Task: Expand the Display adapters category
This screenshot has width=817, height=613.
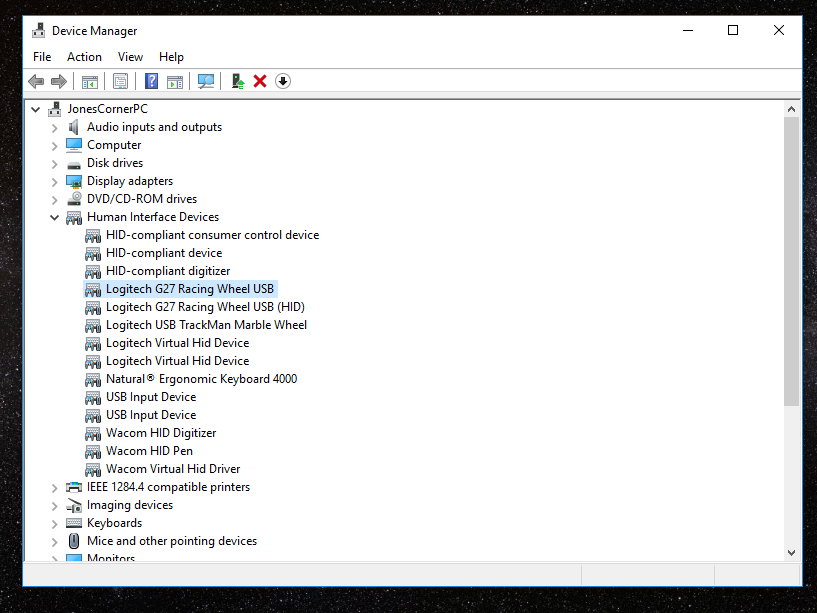Action: (x=54, y=182)
